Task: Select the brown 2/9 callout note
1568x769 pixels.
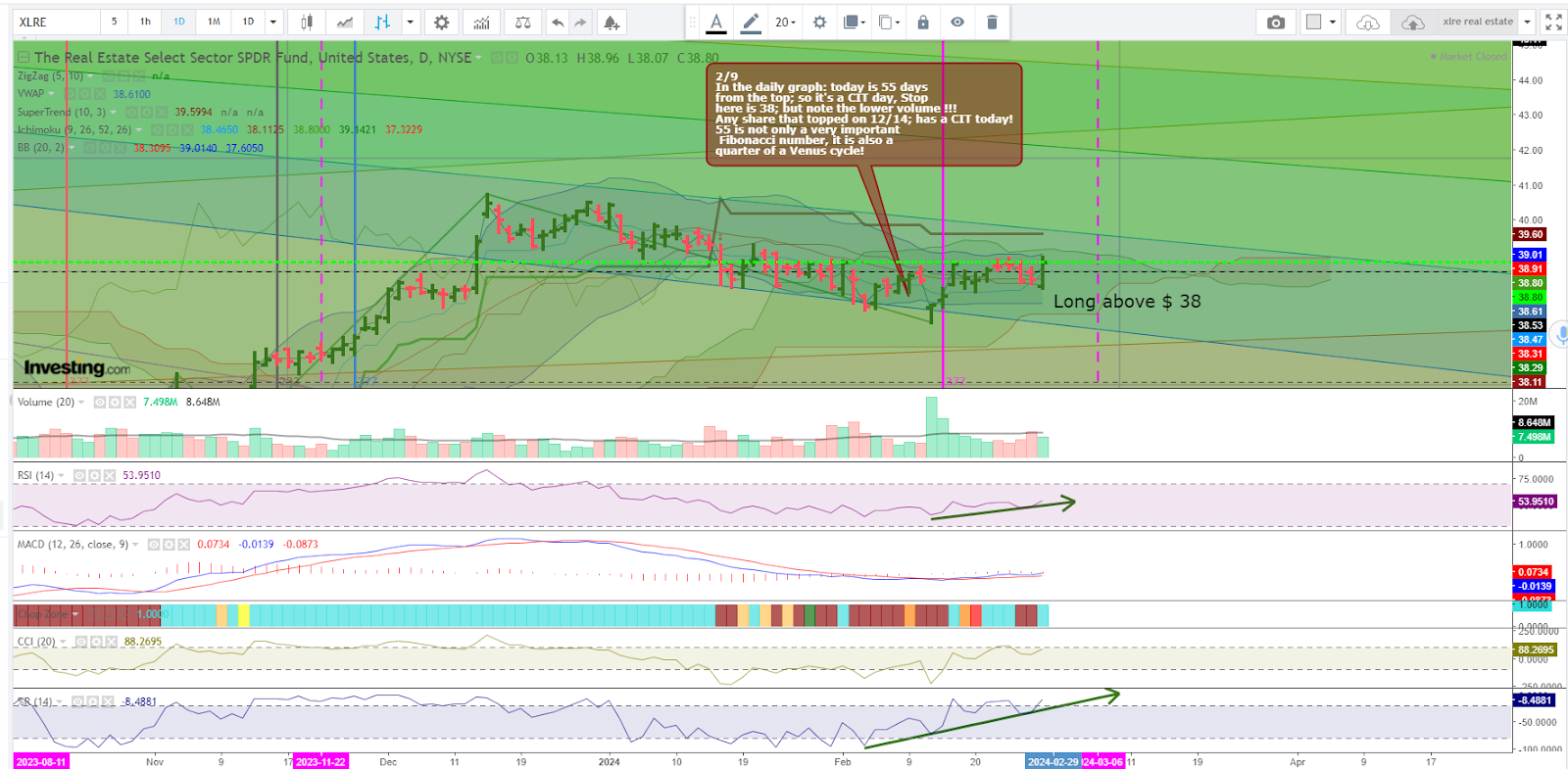Action: [864, 114]
